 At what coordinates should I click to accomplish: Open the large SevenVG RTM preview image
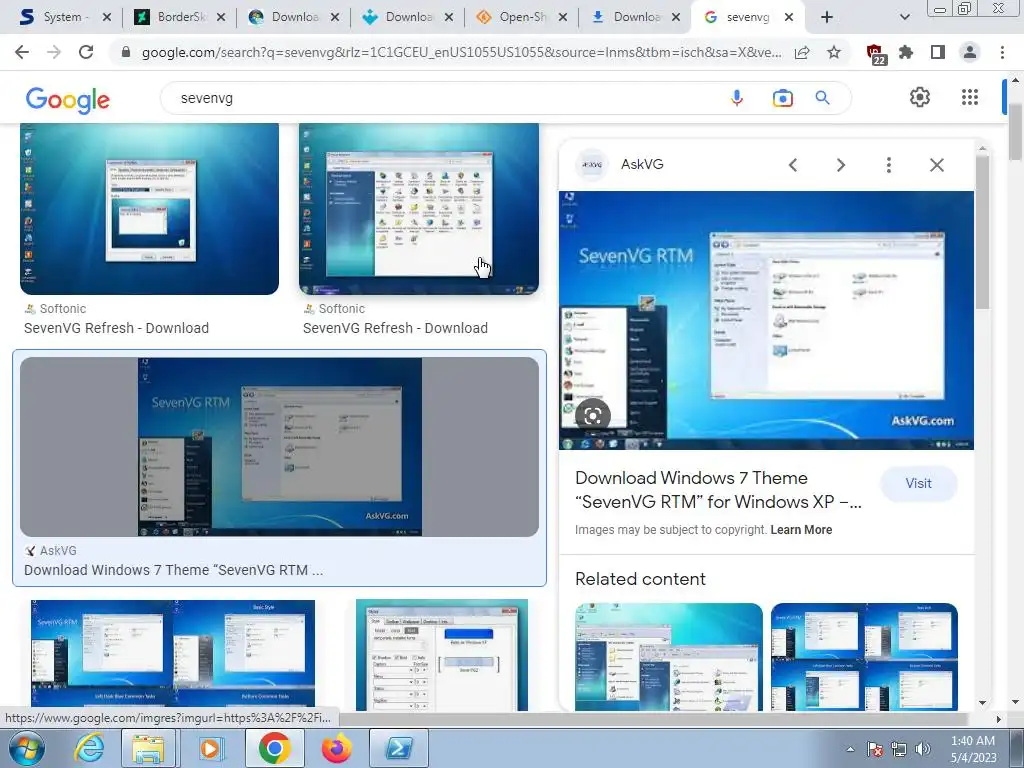(x=766, y=320)
